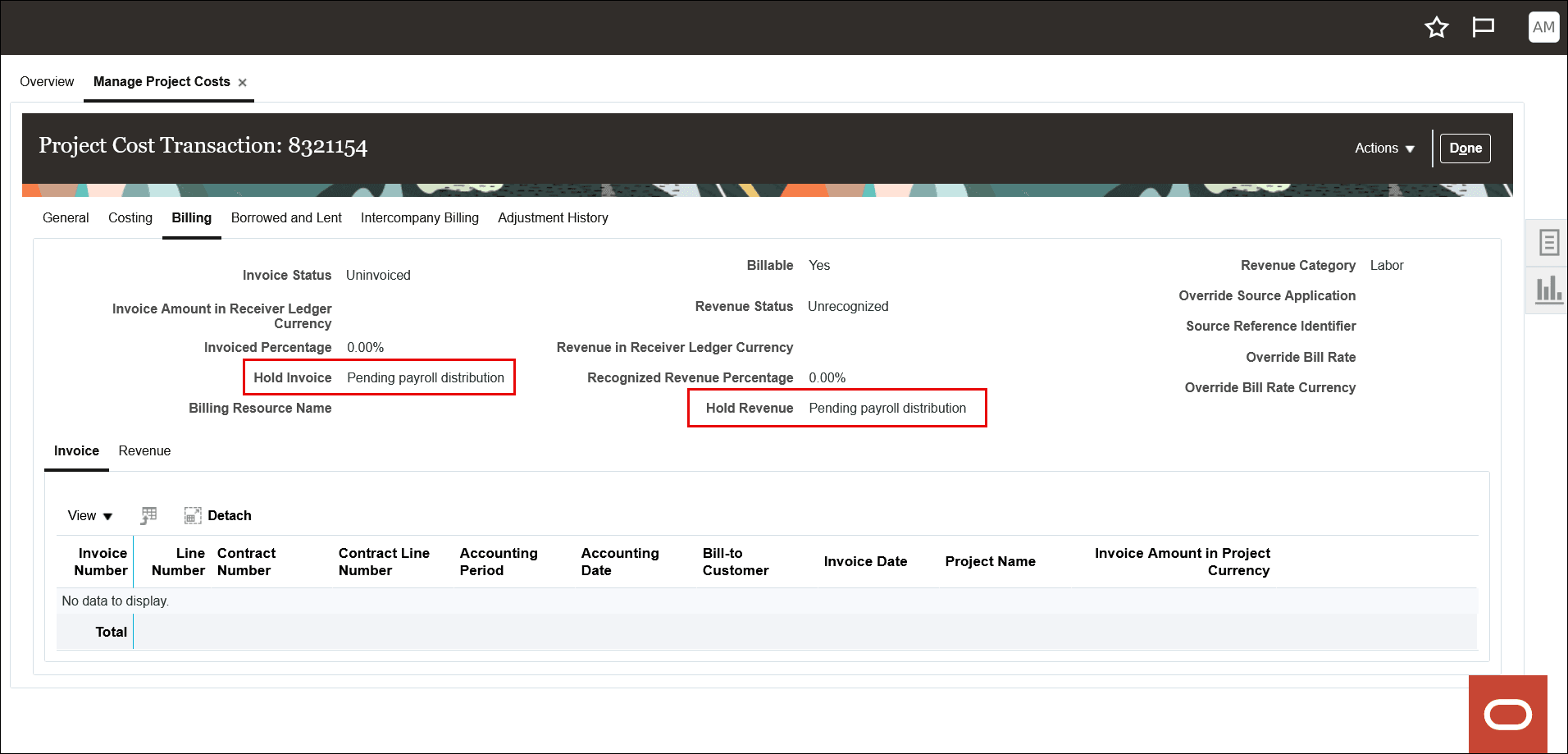The width and height of the screenshot is (1568, 754).
Task: Open the AM user avatar menu
Action: click(1543, 27)
